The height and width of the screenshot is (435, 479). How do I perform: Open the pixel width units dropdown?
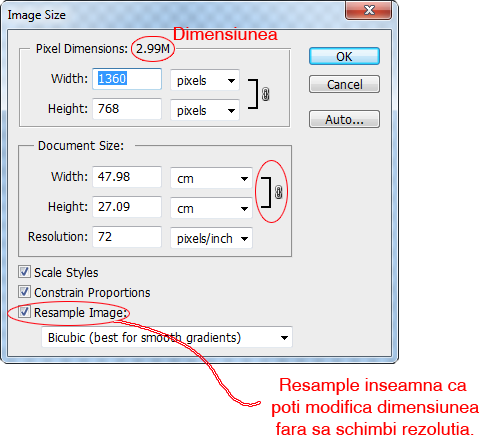point(205,80)
